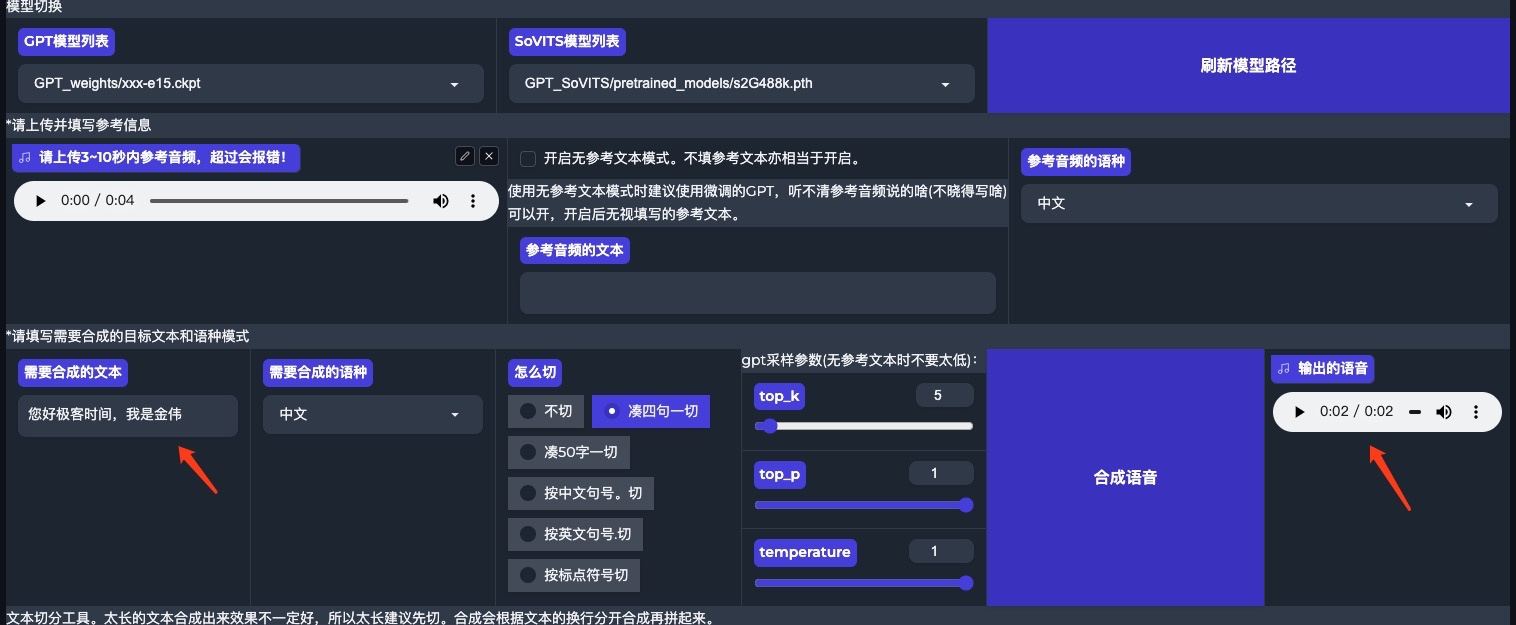Click the 合成语音 button
This screenshot has width=1516, height=625.
coord(1125,478)
